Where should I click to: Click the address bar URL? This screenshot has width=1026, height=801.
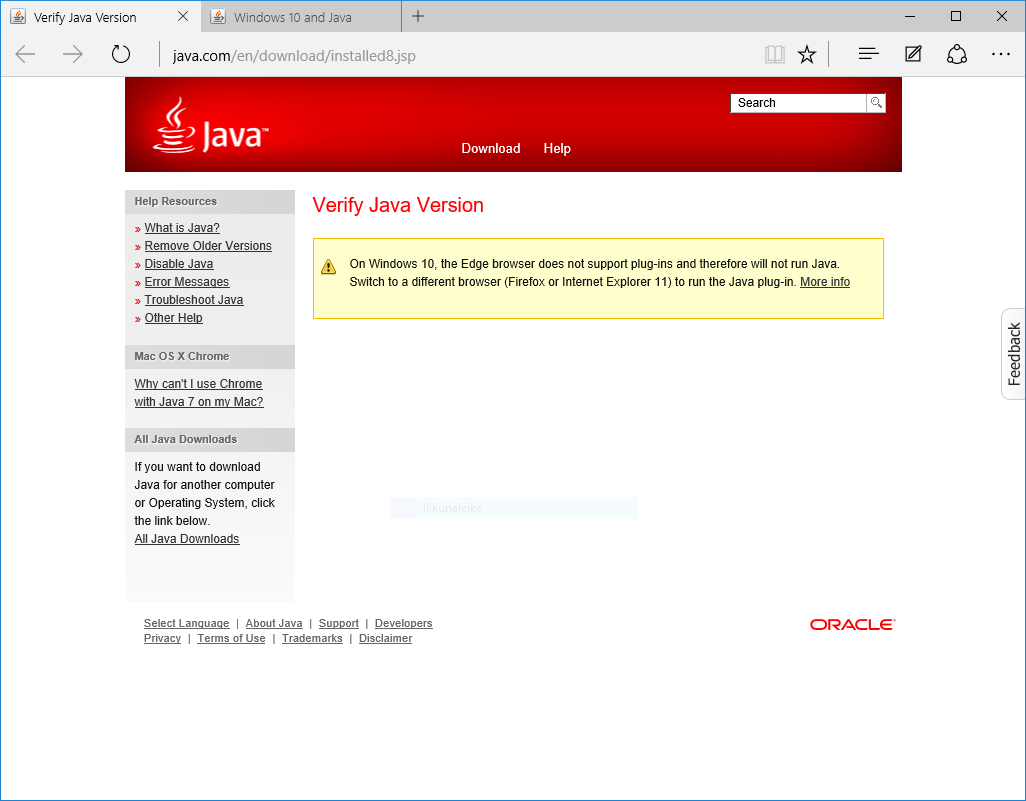tap(294, 55)
